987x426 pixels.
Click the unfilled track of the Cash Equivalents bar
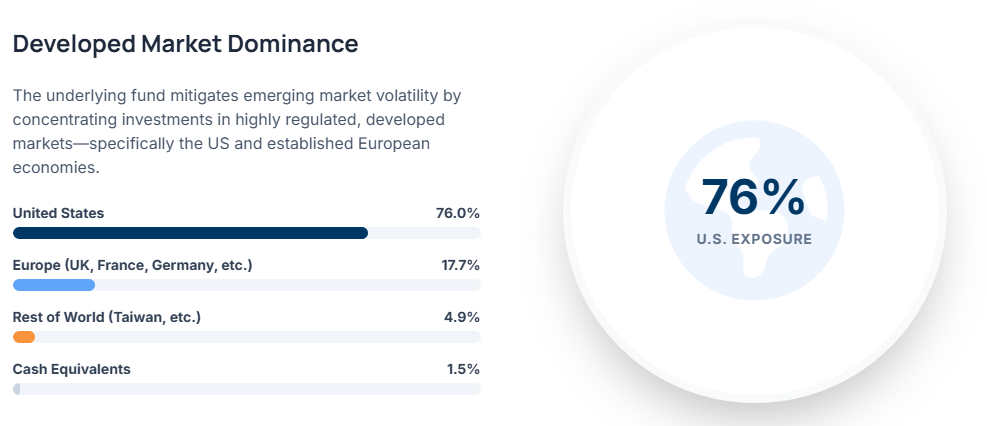point(250,389)
